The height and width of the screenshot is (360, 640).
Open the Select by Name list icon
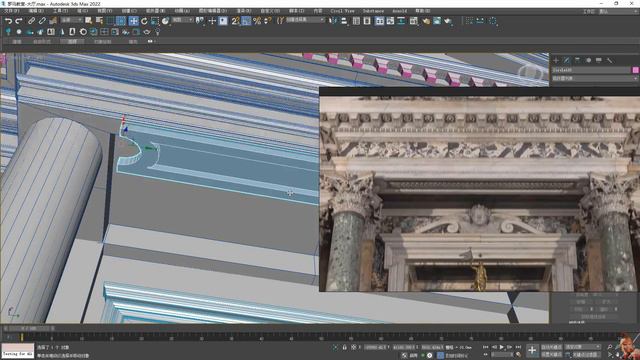[x=99, y=20]
